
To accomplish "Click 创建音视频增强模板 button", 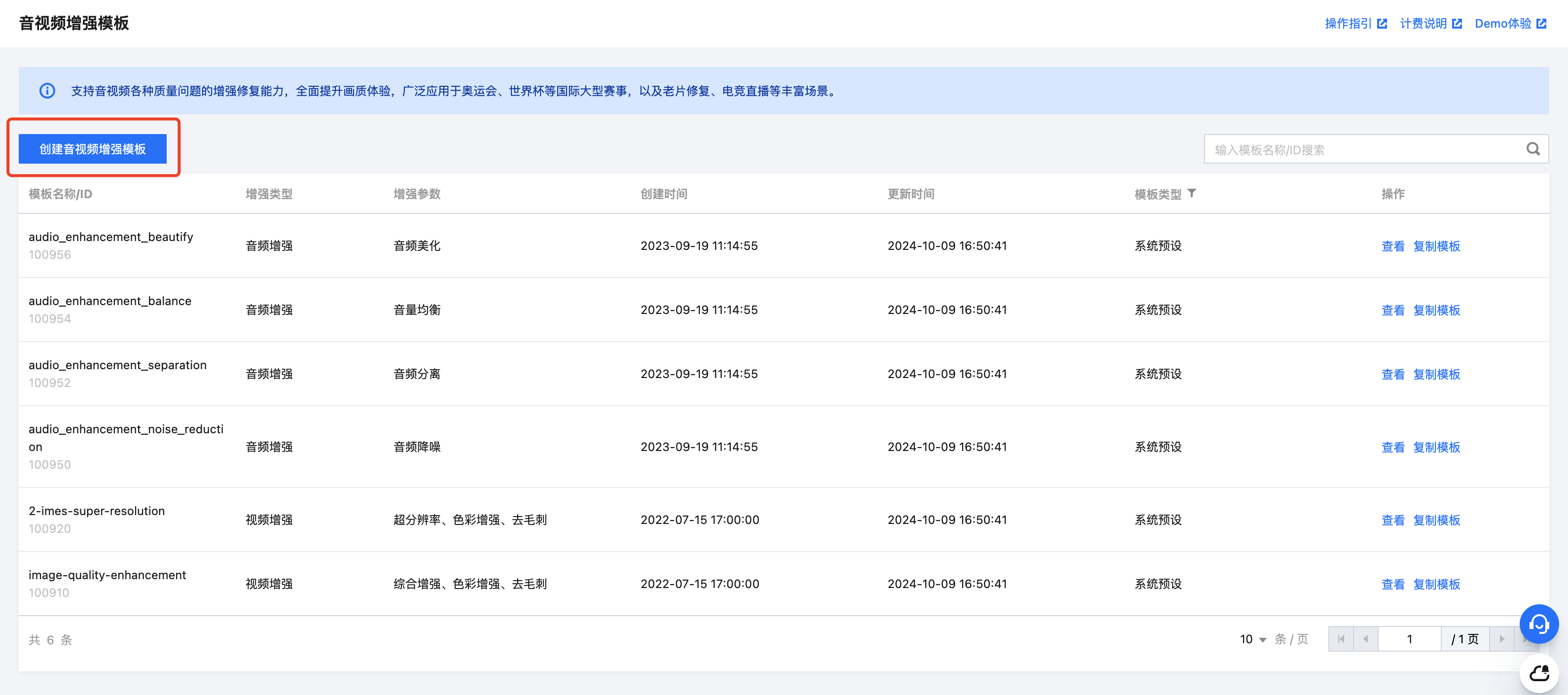I will 93,149.
